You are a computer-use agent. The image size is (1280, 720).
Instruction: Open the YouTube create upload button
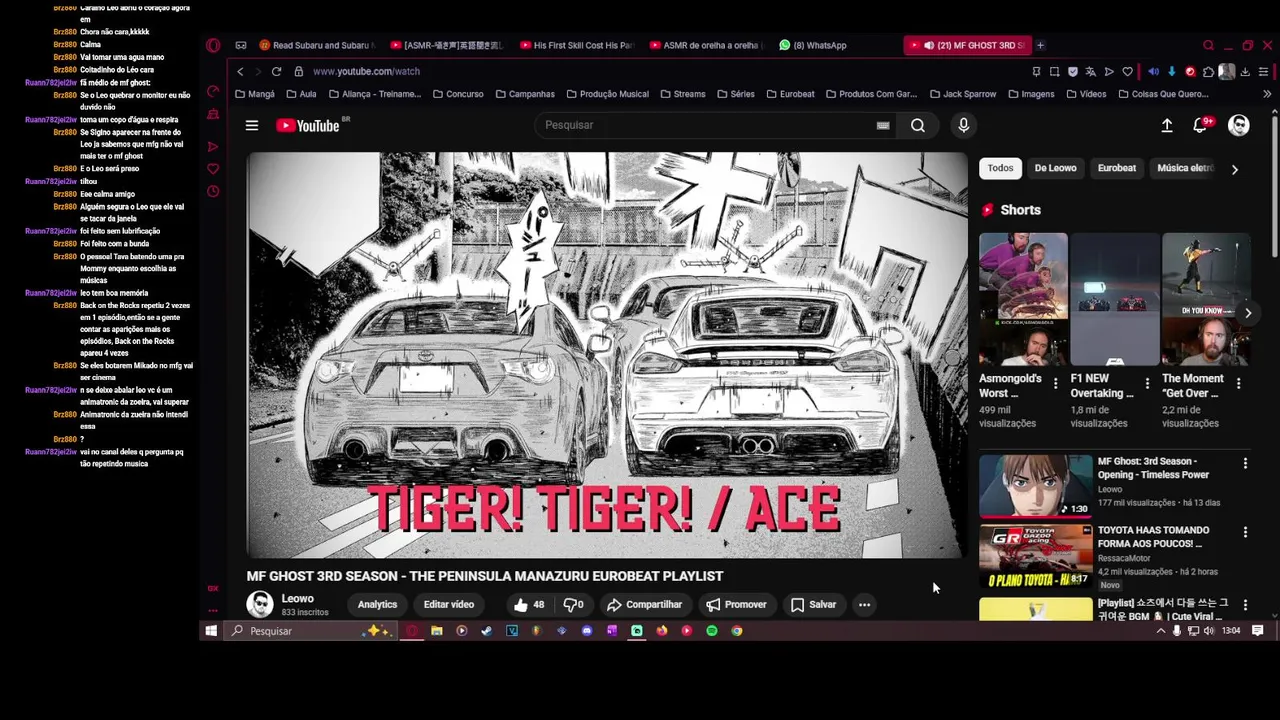[1166, 125]
